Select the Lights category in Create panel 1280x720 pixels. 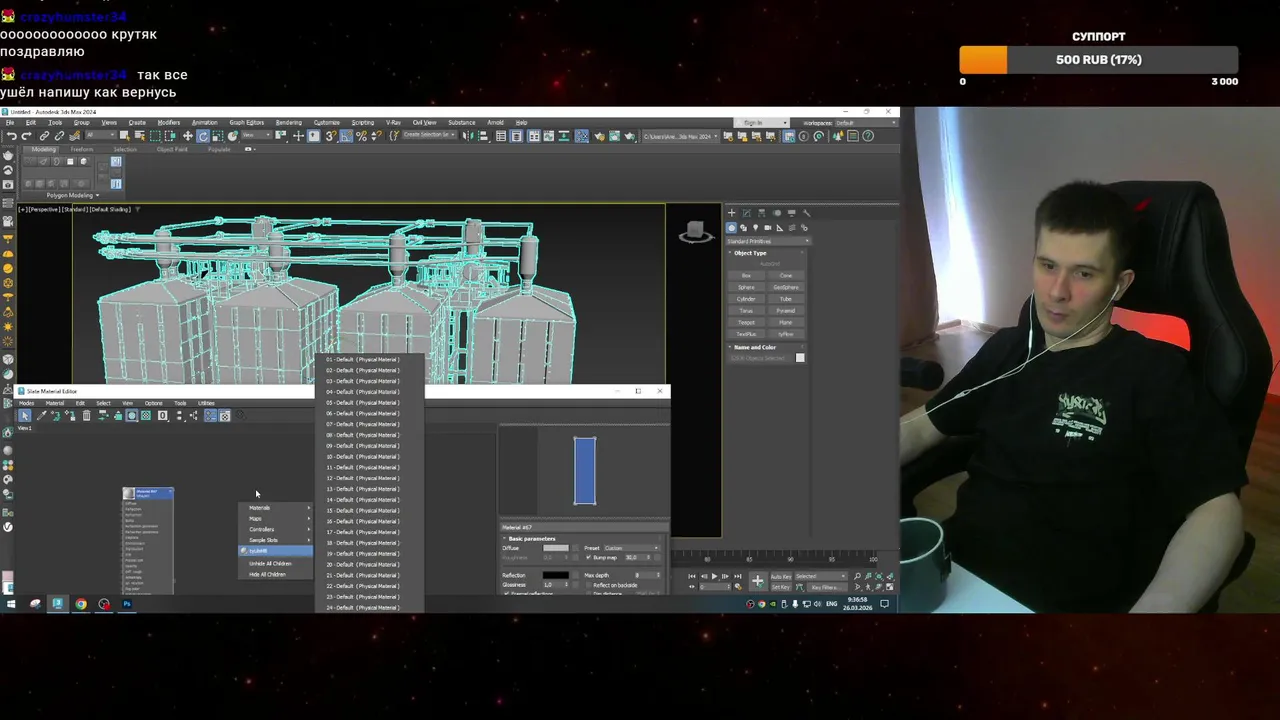click(x=755, y=228)
